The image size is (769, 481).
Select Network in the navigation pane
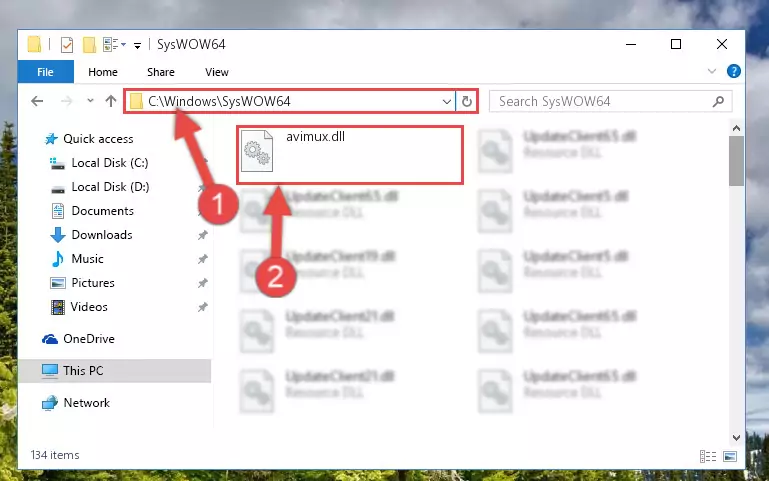click(86, 403)
